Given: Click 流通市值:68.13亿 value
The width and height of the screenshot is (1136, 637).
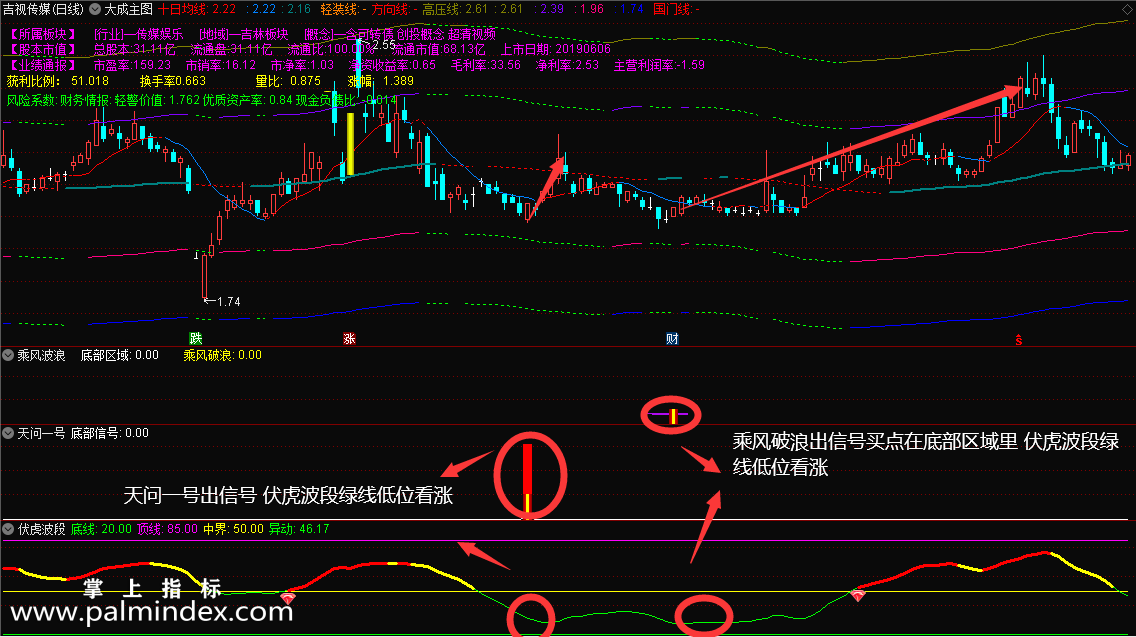Looking at the screenshot, I should pos(438,49).
